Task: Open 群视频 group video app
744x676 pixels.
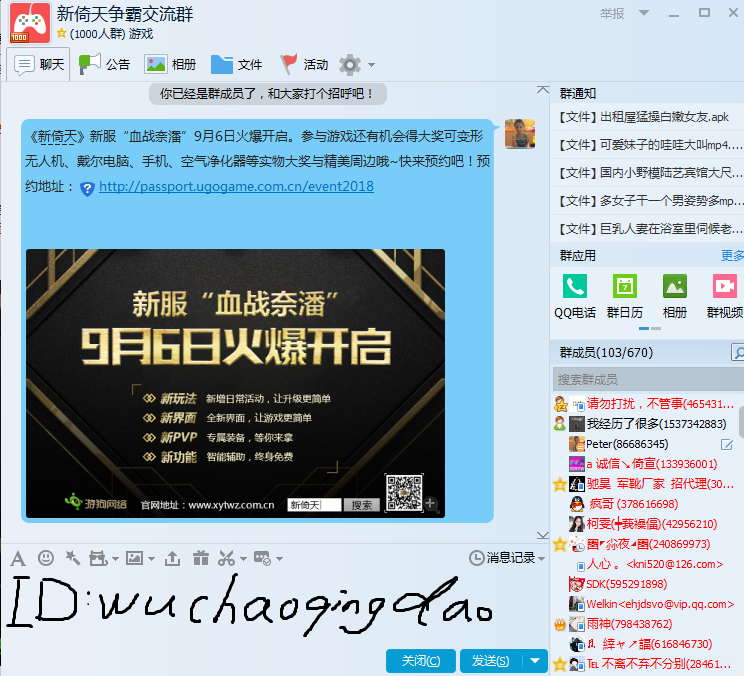Action: pos(725,297)
